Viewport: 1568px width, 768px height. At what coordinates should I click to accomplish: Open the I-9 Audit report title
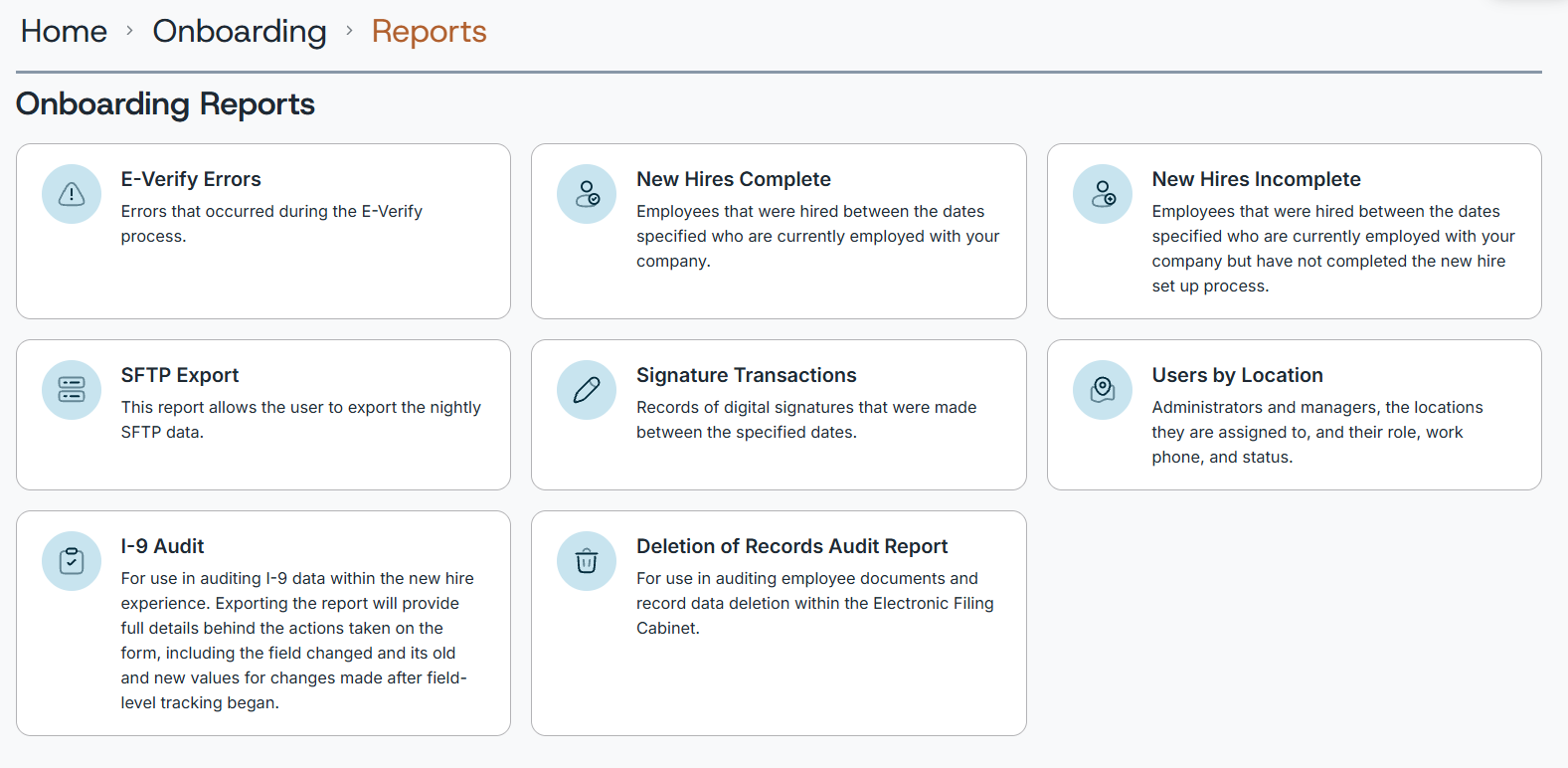(x=162, y=546)
